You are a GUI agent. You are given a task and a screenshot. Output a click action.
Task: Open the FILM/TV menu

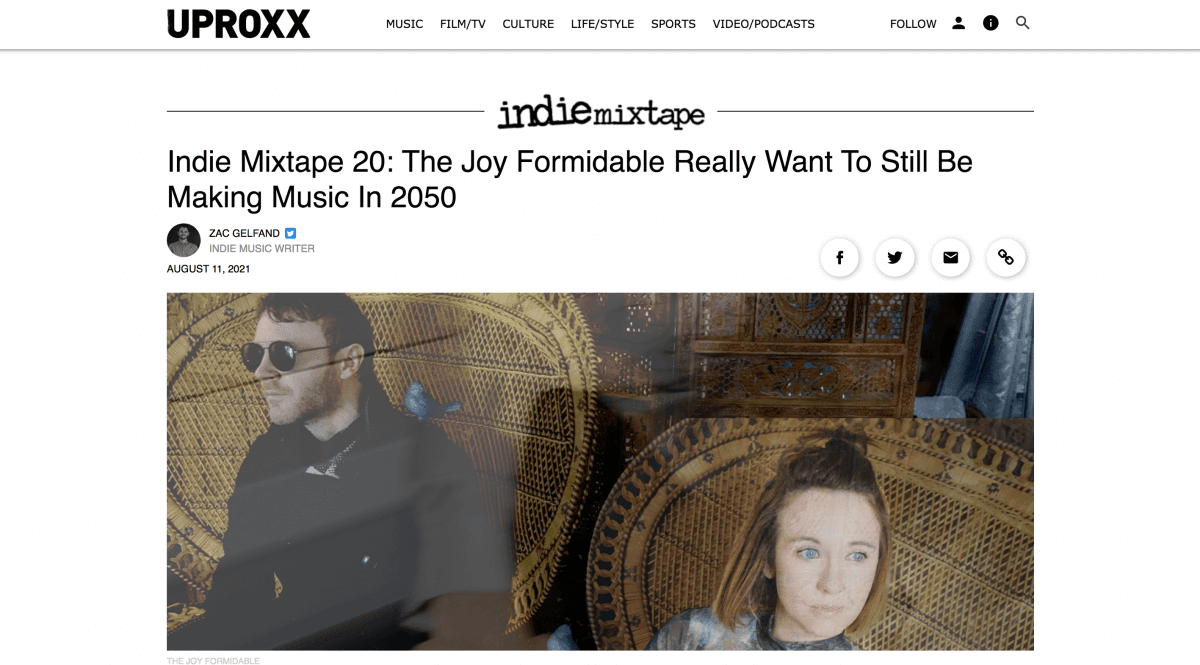[x=463, y=24]
